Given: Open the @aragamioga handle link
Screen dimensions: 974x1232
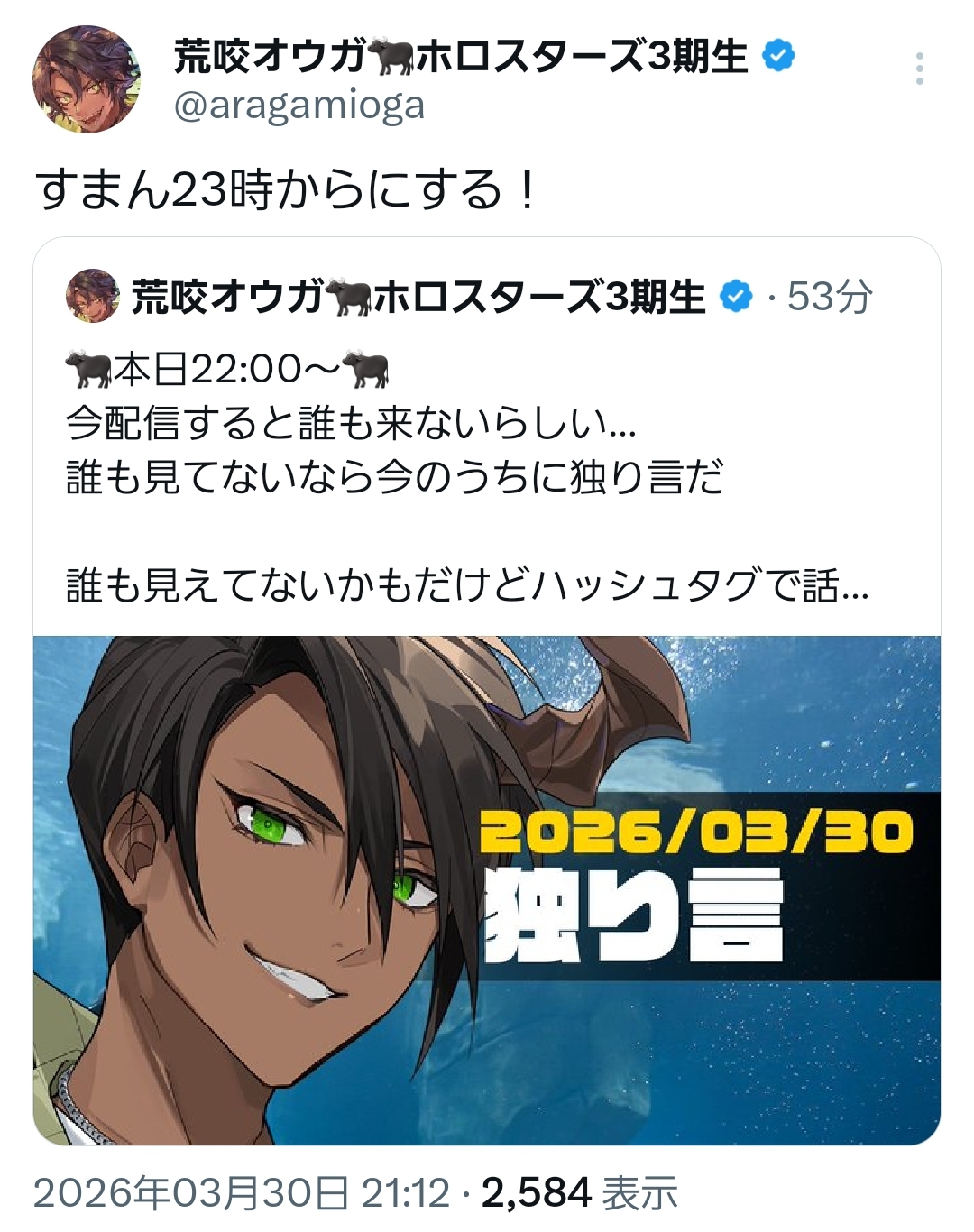Looking at the screenshot, I should [299, 106].
